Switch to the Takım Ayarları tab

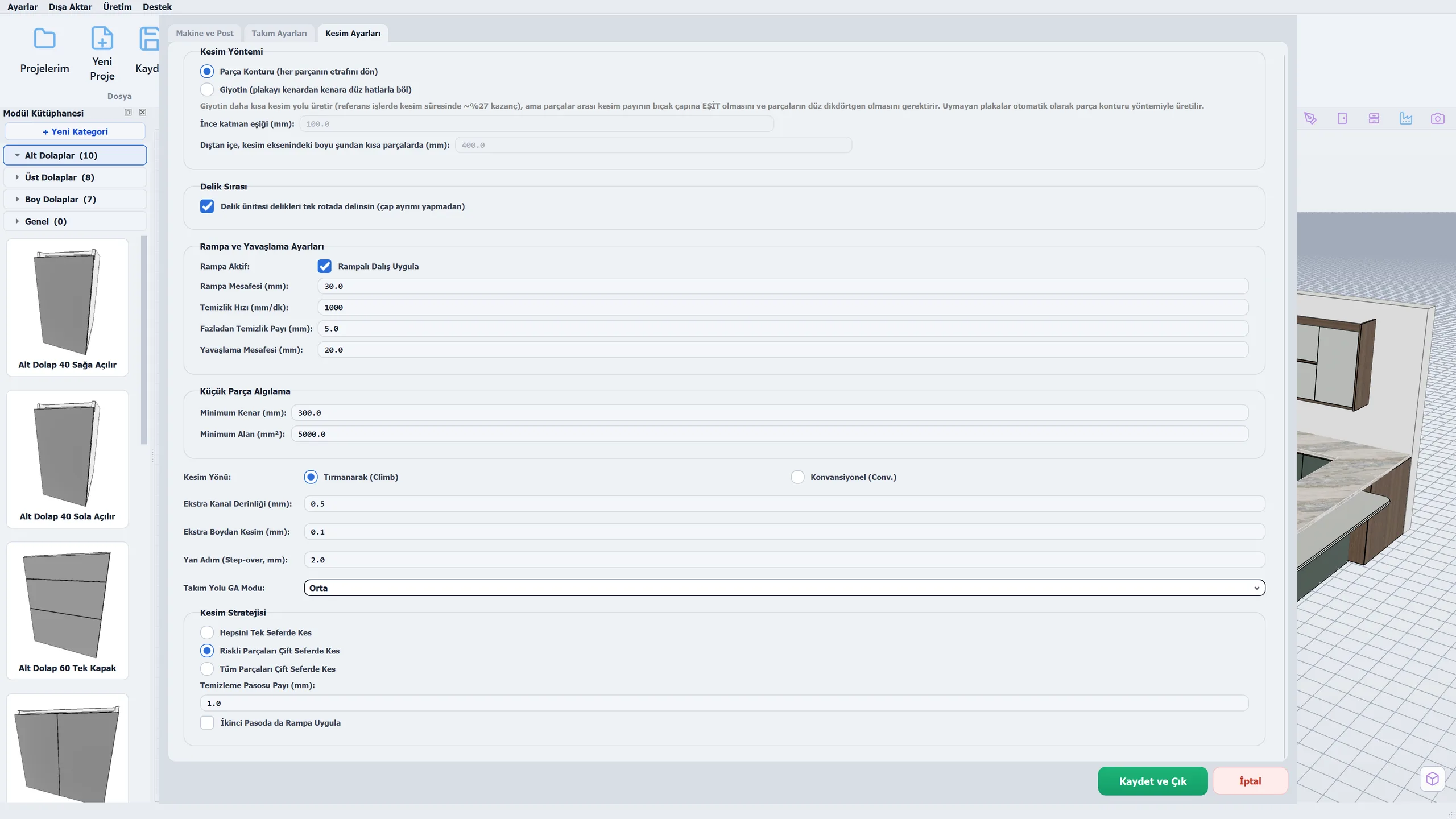click(279, 33)
